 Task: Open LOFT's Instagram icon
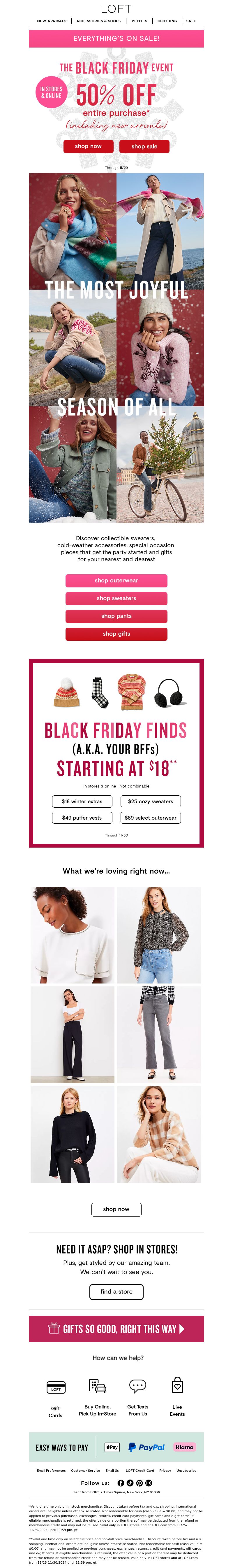(149, 1483)
